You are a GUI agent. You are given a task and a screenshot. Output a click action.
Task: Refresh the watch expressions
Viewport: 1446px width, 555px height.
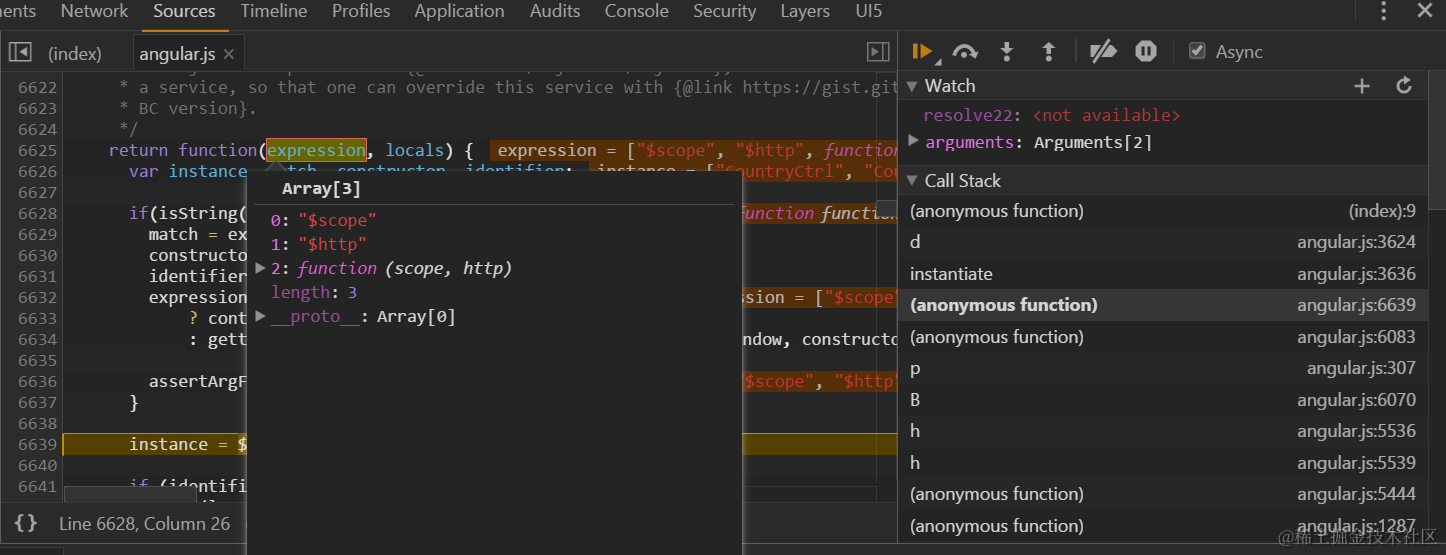(x=1404, y=86)
